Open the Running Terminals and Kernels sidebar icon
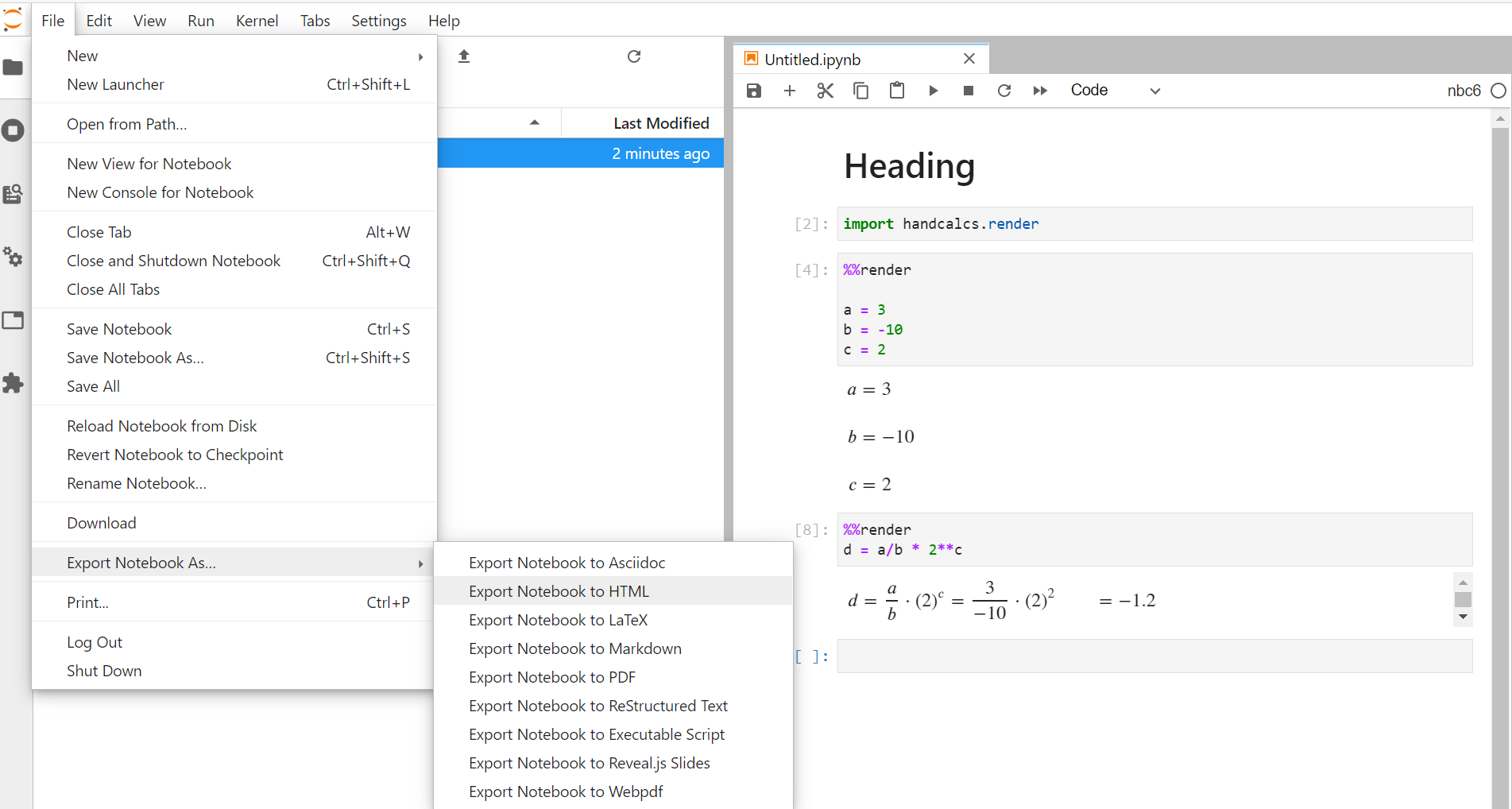Viewport: 1512px width, 809px height. (x=13, y=130)
